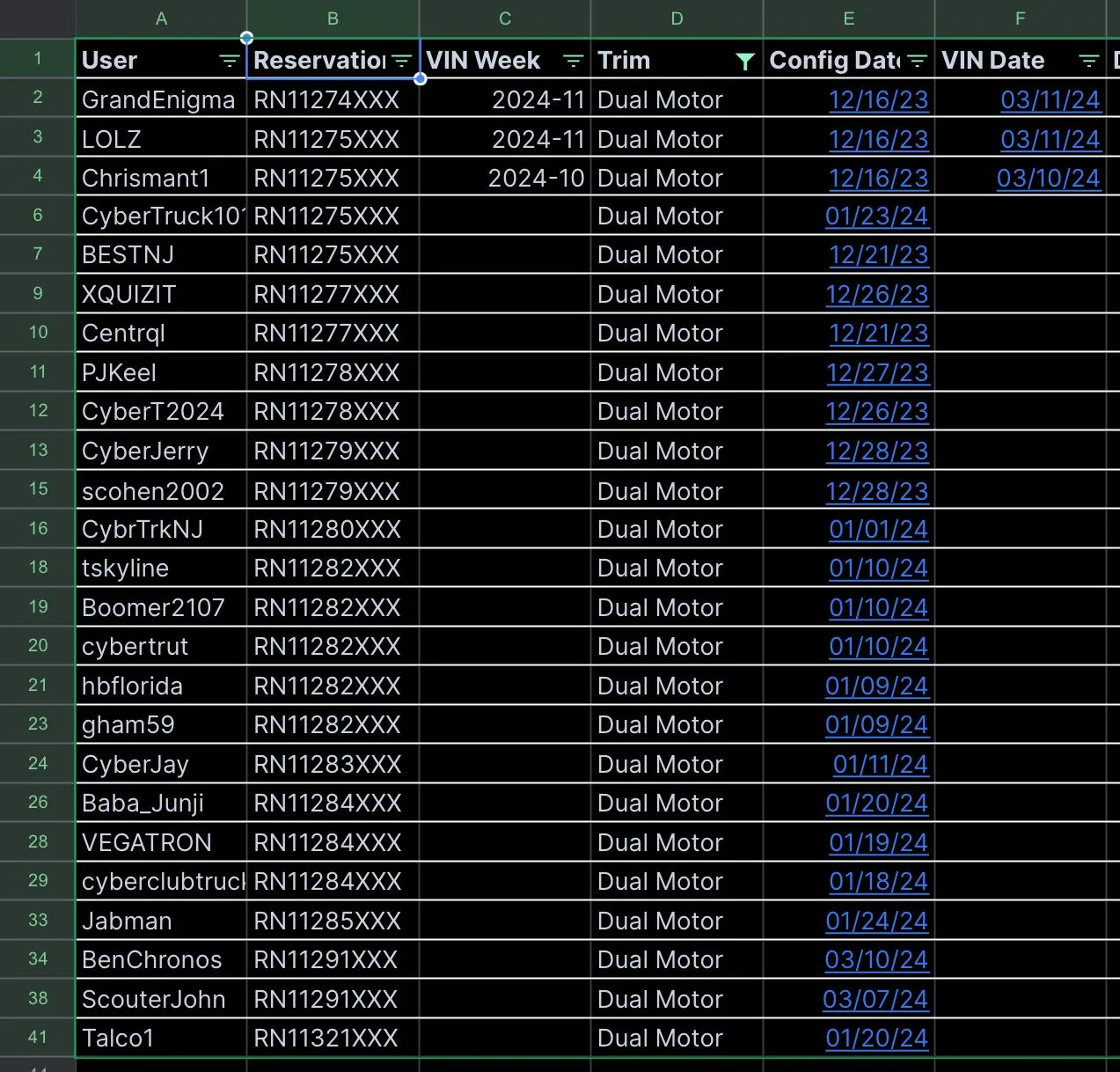Open CybrTrkNJ's config date 01/01/24 link

coord(878,530)
